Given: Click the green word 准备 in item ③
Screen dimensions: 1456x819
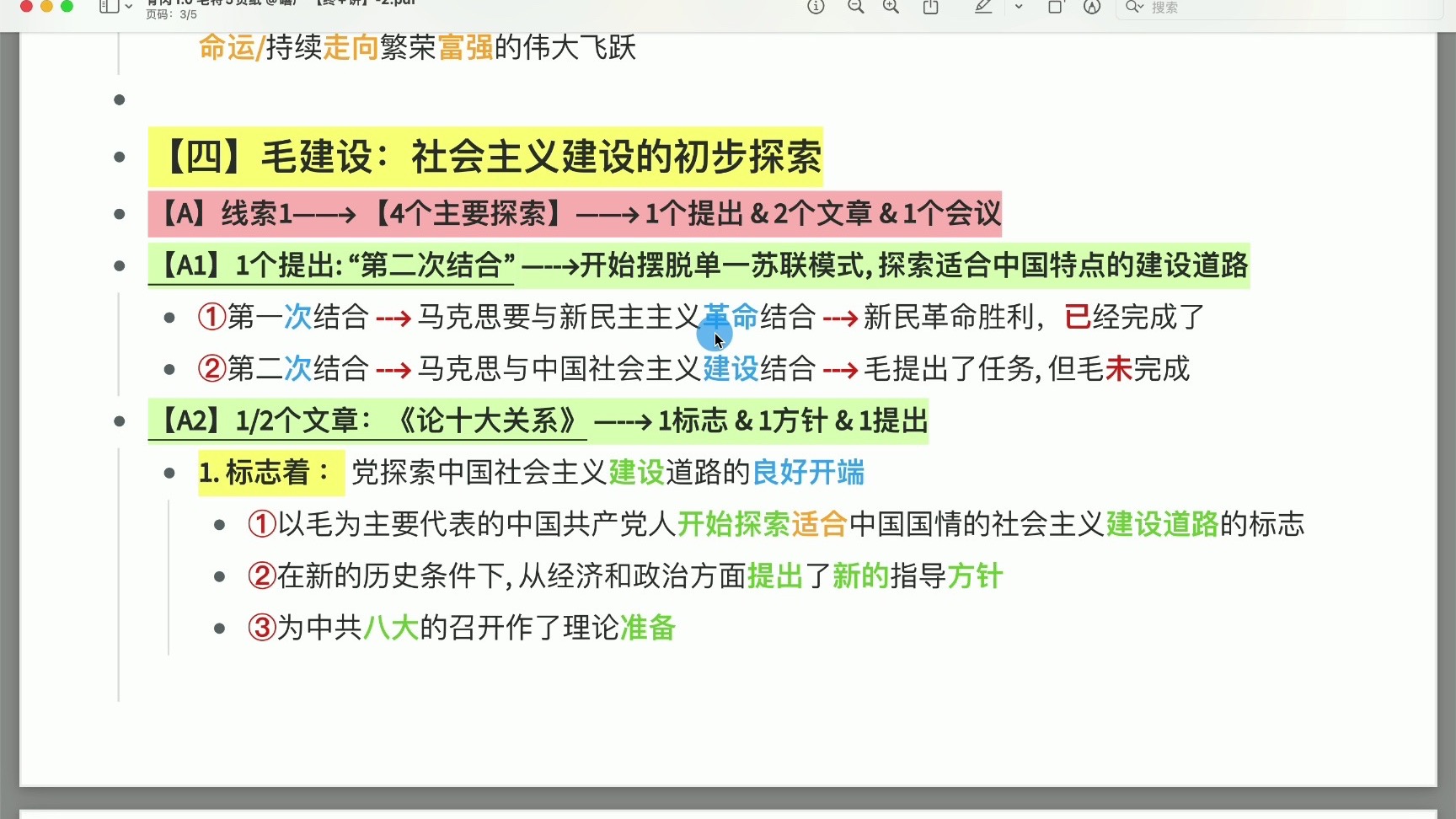Looking at the screenshot, I should [x=648, y=628].
